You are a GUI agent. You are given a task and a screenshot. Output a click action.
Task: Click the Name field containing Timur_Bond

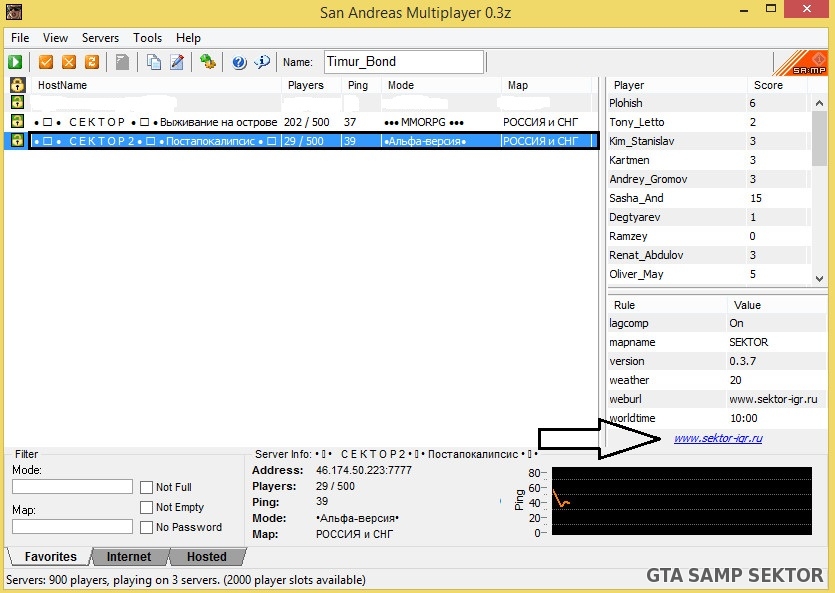click(403, 62)
